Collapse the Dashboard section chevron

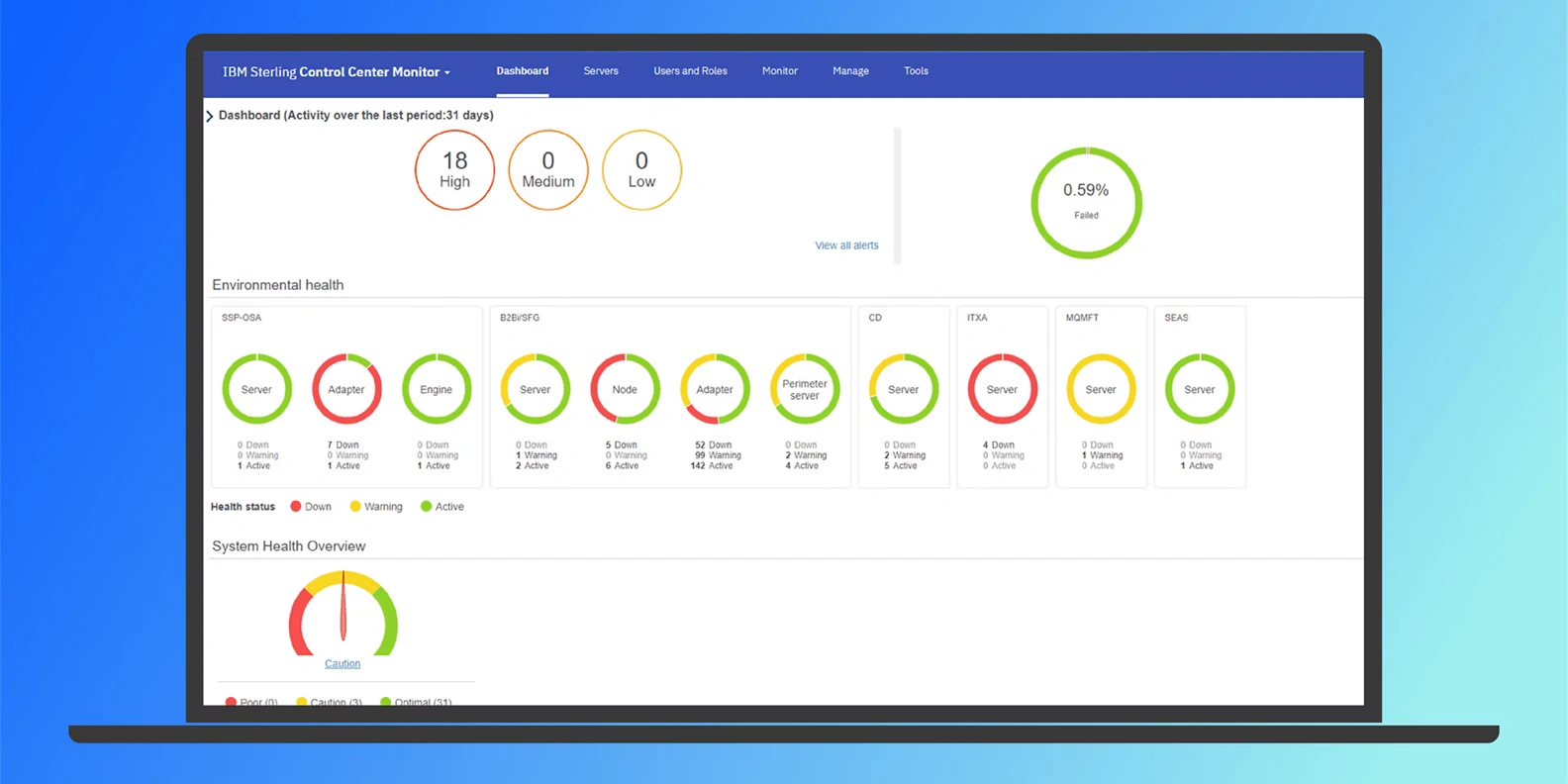pyautogui.click(x=210, y=116)
